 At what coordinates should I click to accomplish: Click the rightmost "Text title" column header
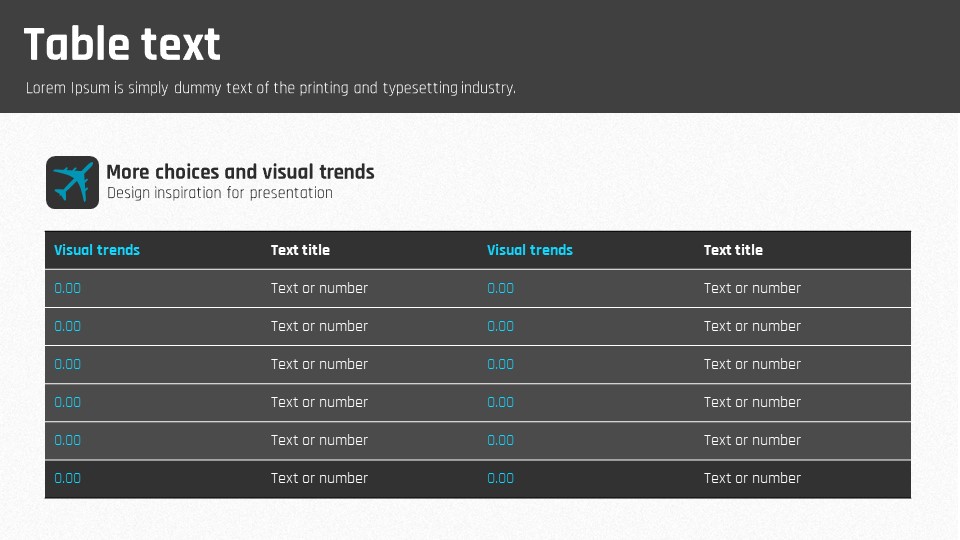pyautogui.click(x=733, y=250)
